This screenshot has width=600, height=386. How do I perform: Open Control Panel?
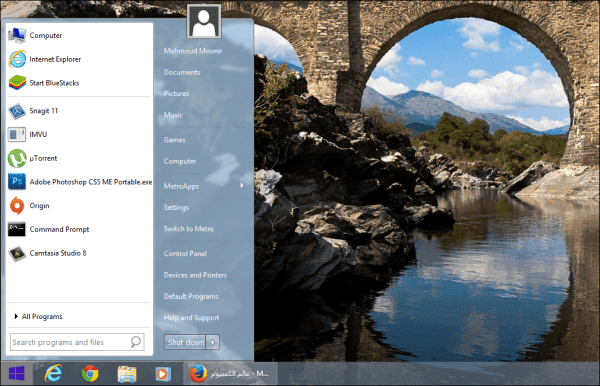tap(185, 254)
